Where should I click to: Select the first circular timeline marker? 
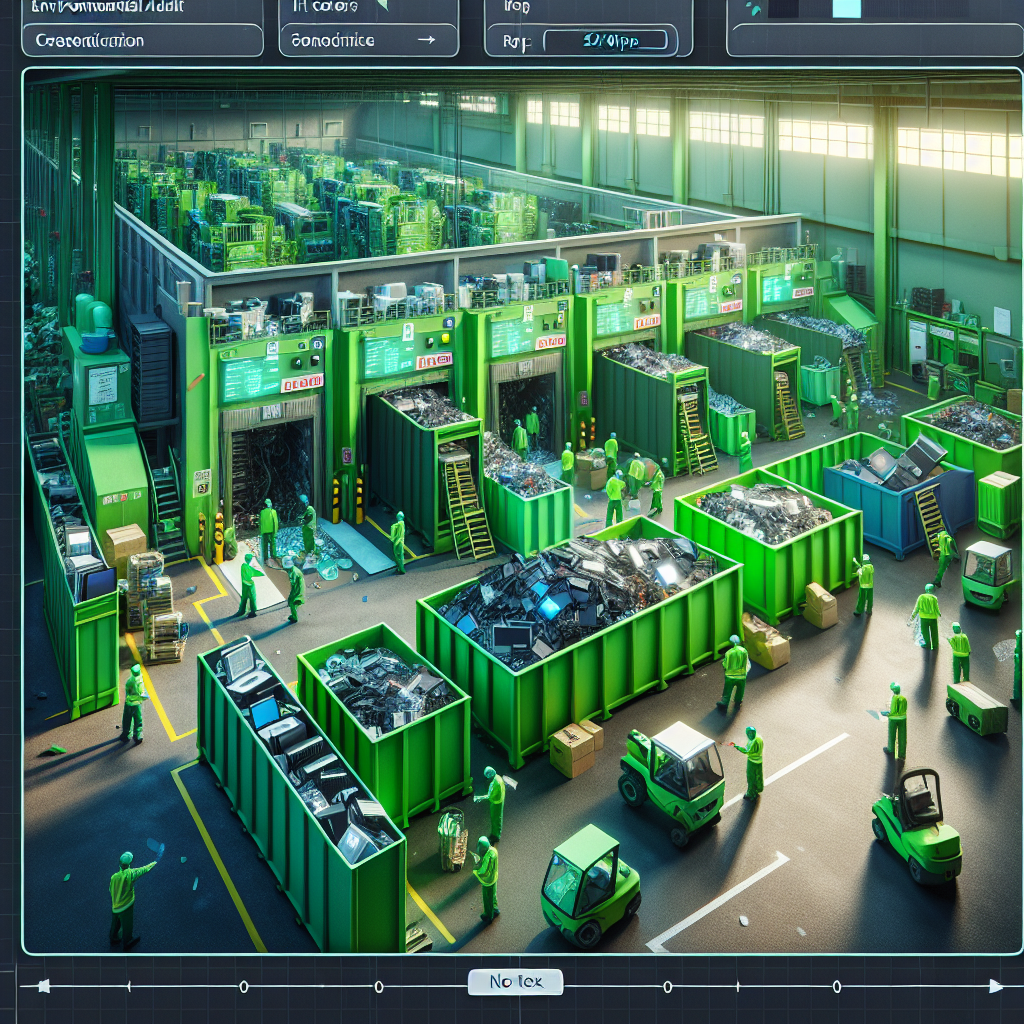[243, 986]
